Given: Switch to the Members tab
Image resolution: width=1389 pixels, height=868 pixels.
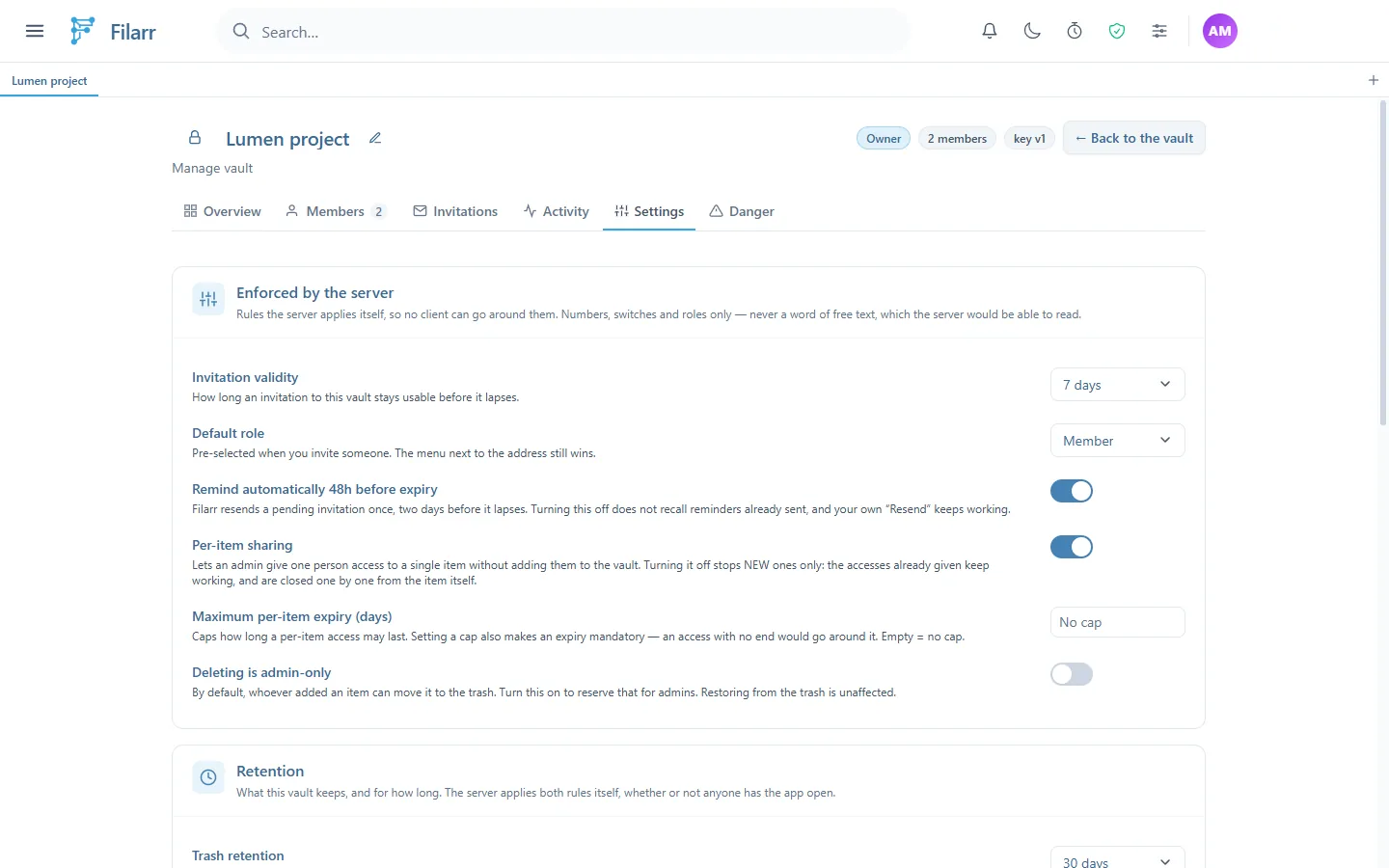Looking at the screenshot, I should pyautogui.click(x=336, y=211).
